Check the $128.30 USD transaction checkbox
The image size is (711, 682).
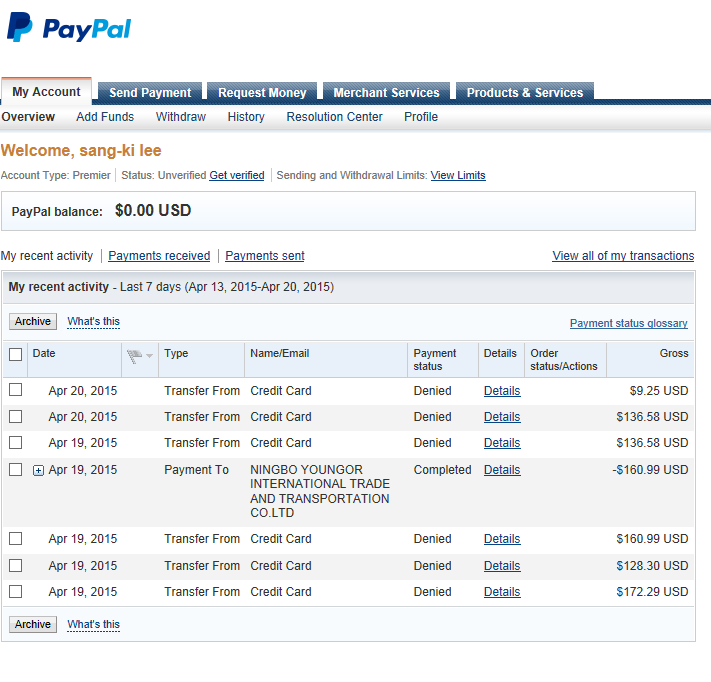[x=15, y=565]
